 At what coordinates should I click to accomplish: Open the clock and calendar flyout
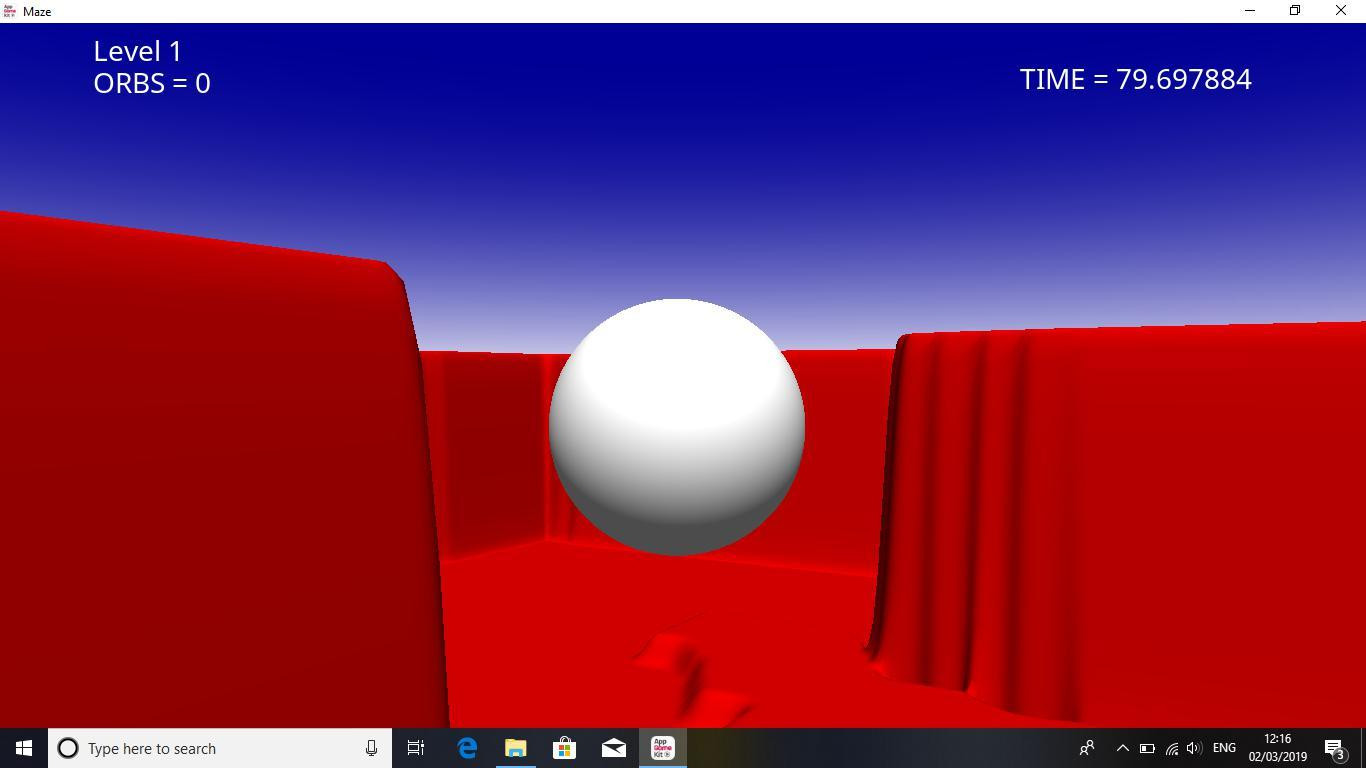[x=1277, y=748]
